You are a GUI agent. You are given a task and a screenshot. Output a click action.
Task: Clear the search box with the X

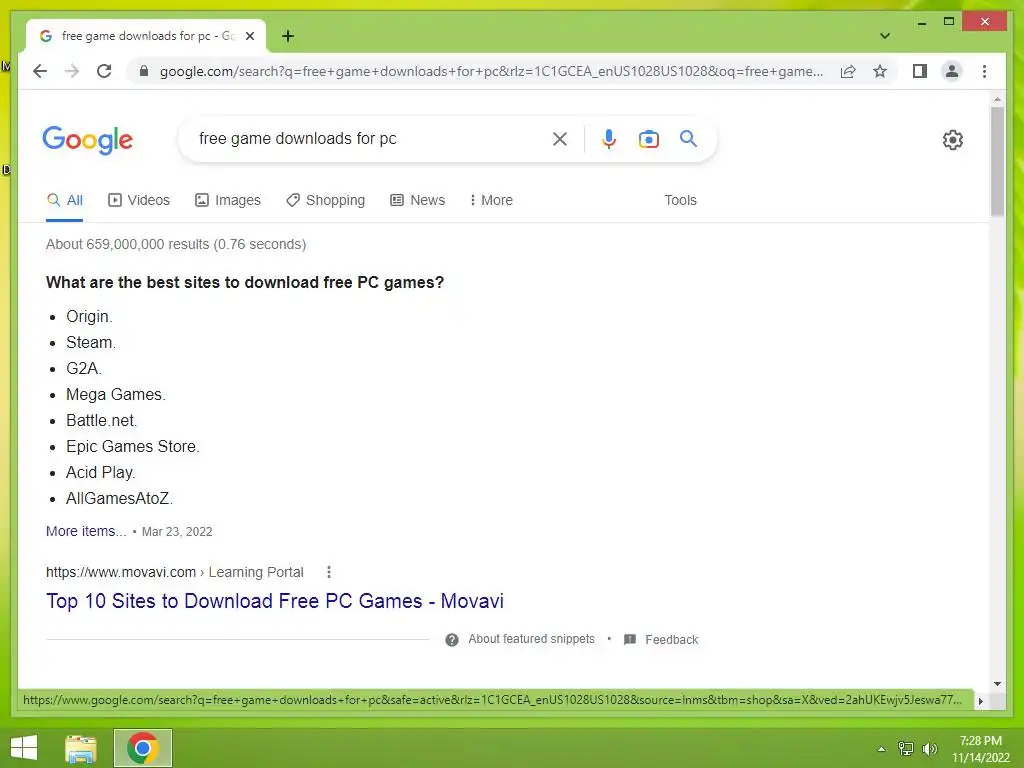pos(560,139)
